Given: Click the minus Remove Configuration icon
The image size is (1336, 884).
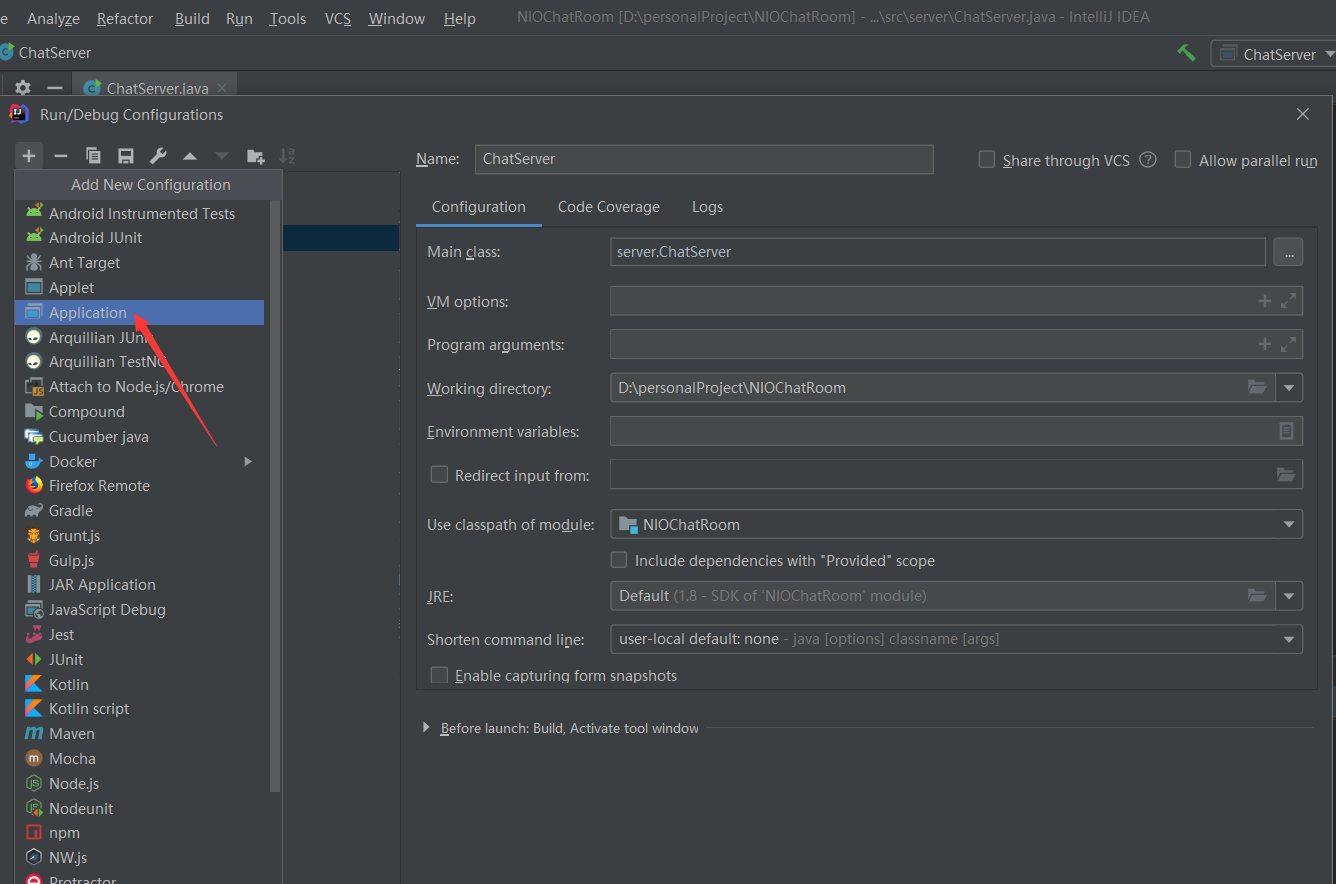Looking at the screenshot, I should click(x=61, y=156).
